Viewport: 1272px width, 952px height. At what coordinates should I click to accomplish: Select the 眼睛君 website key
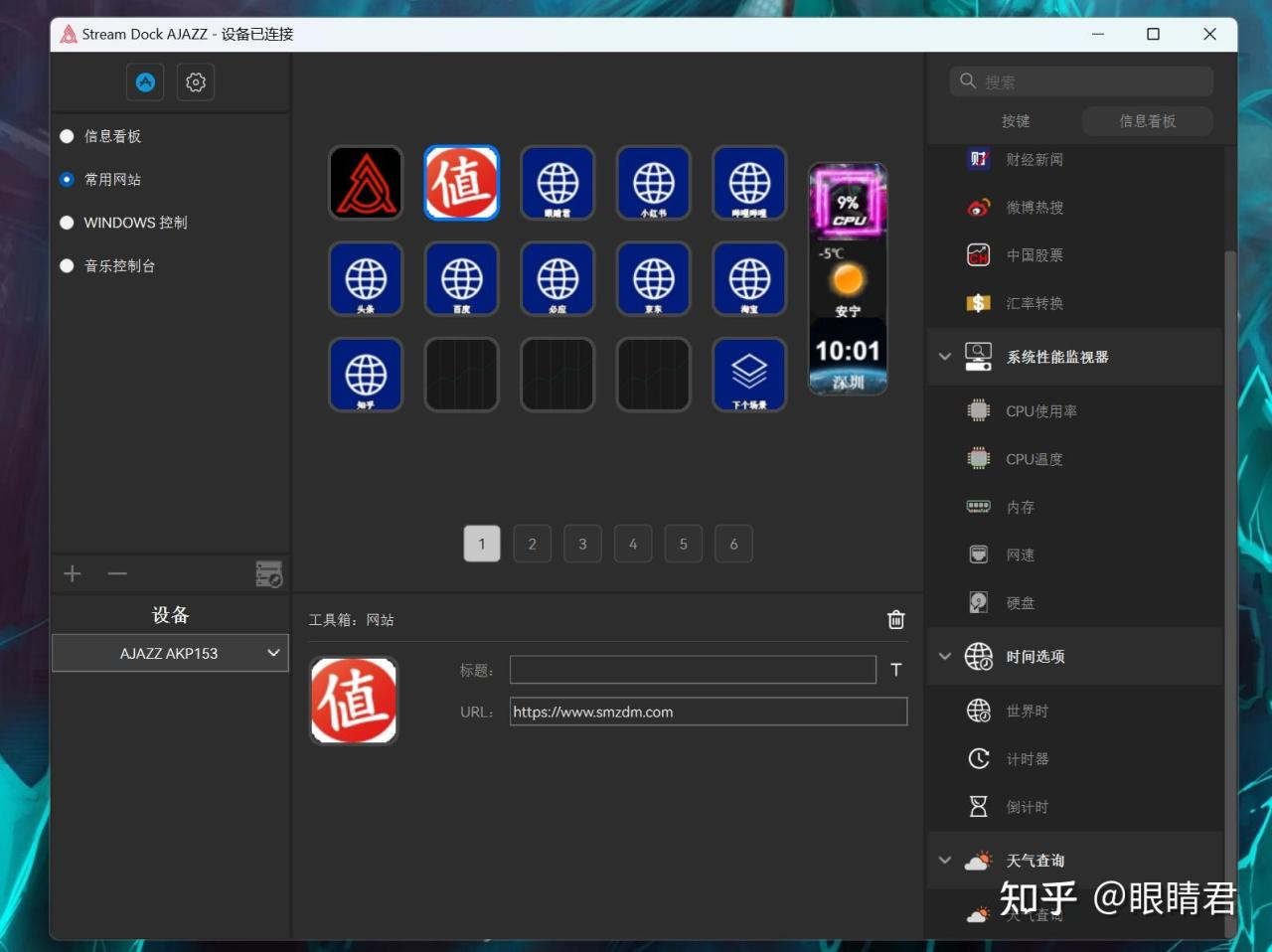557,183
